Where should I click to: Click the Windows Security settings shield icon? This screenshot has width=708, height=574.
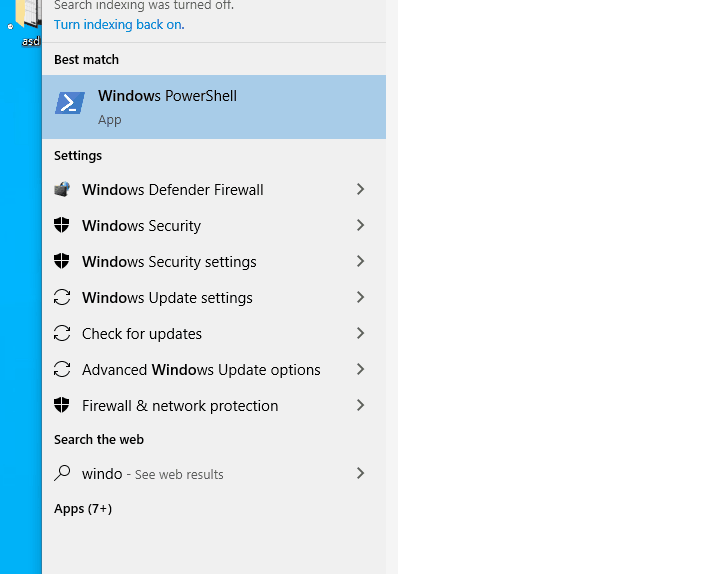[62, 261]
